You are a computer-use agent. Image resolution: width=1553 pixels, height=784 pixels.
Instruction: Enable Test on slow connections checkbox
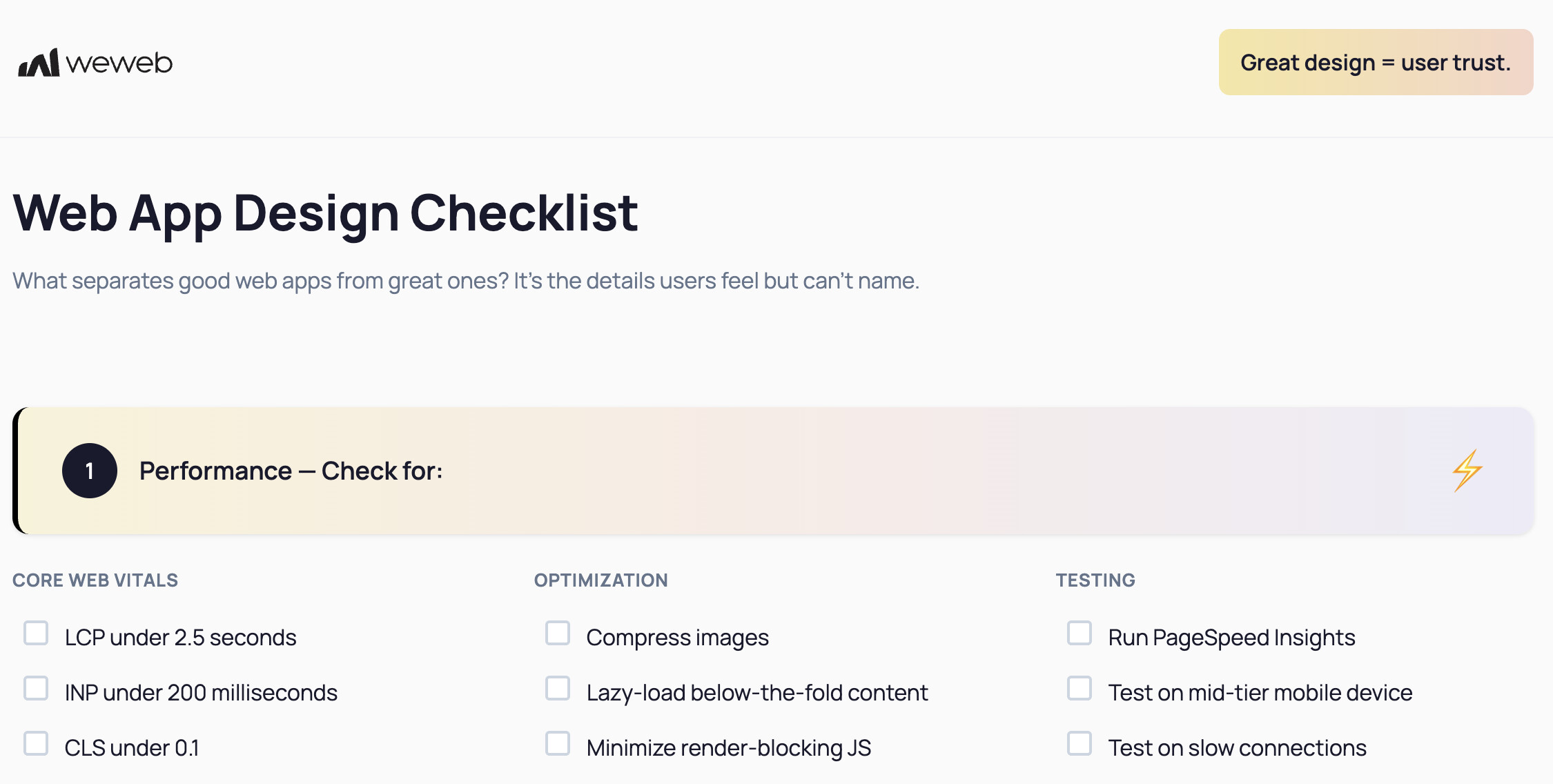pyautogui.click(x=1080, y=744)
